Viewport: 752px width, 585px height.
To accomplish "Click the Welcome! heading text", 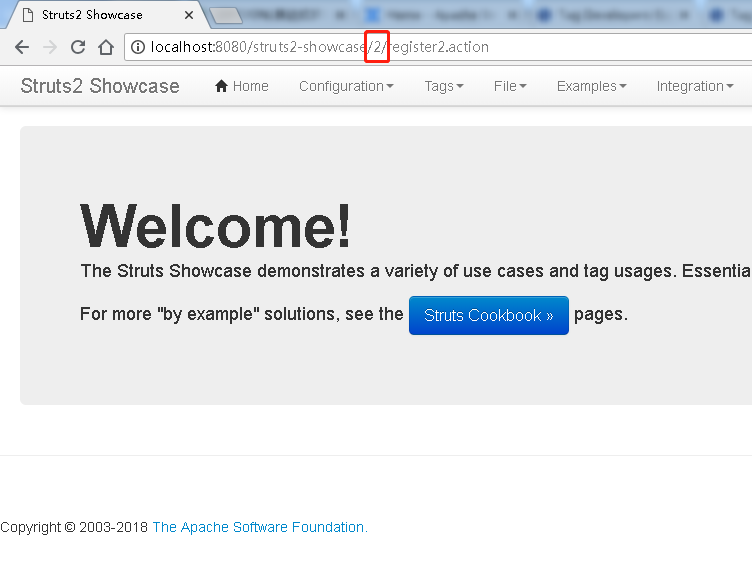I will [215, 226].
